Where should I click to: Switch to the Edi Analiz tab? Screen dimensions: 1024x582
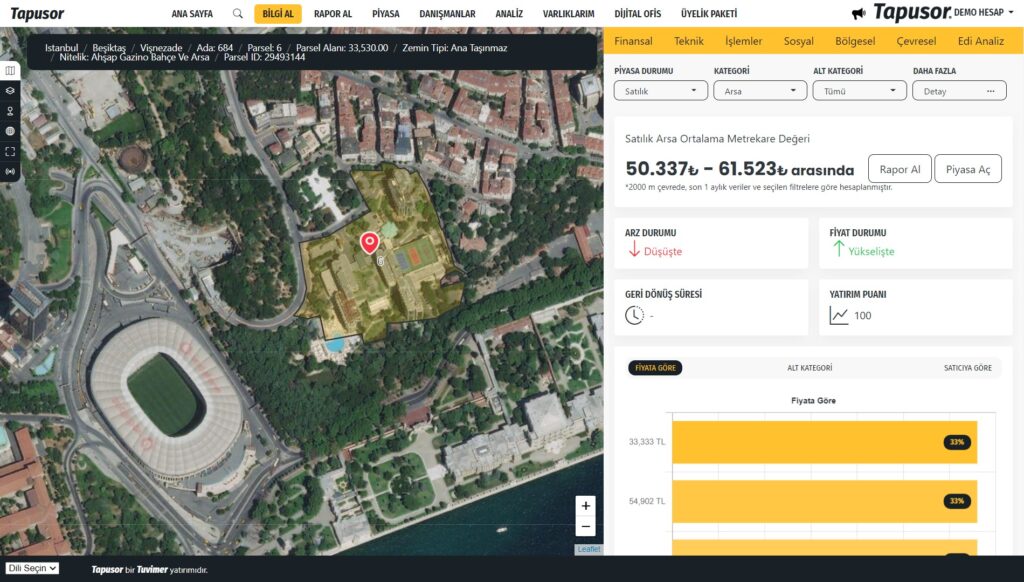[x=981, y=41]
